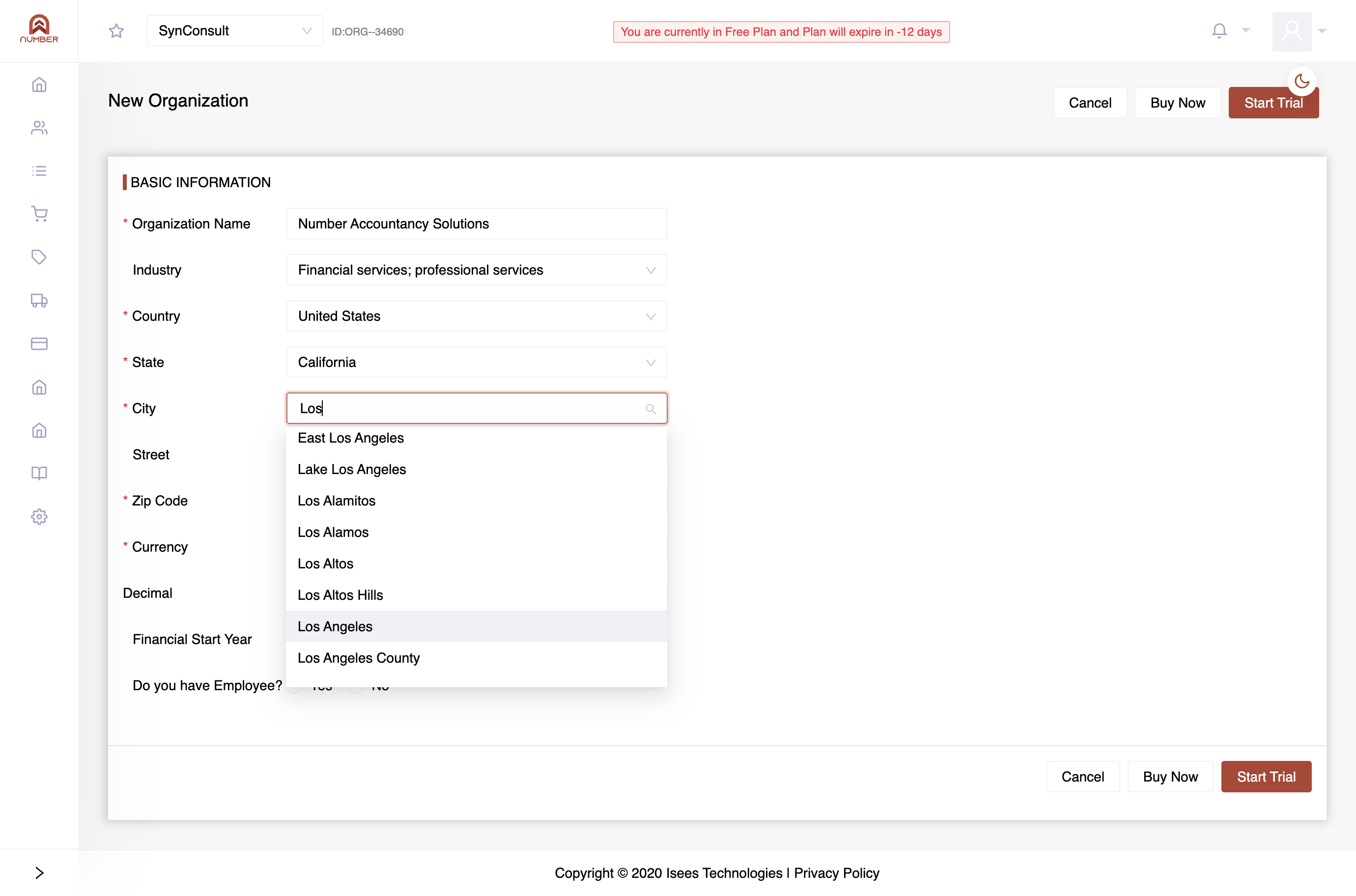Open the shopping cart sidebar icon
Viewport: 1356px width, 896px height.
point(39,214)
